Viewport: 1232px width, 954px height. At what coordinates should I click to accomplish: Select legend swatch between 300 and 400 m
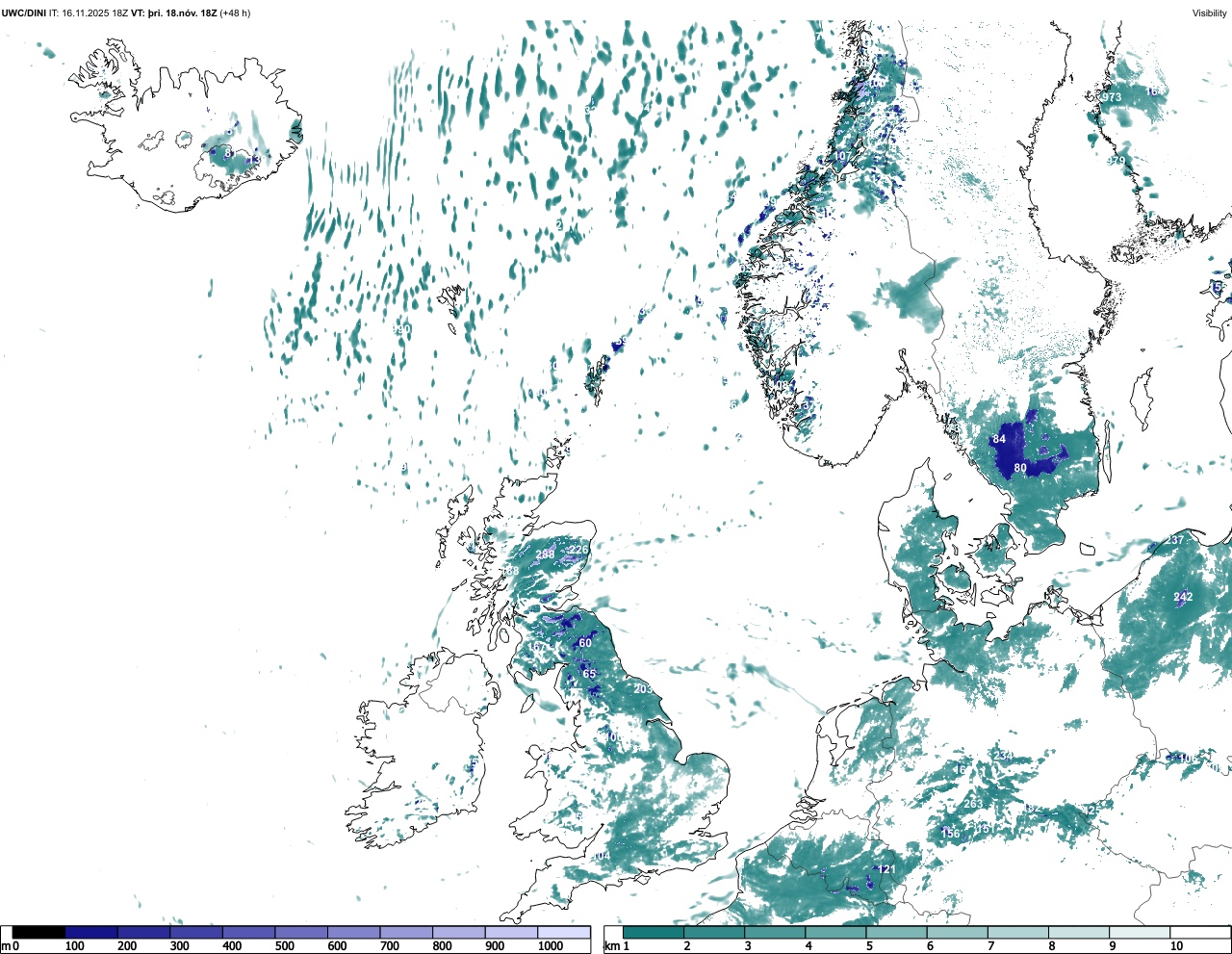[196, 932]
